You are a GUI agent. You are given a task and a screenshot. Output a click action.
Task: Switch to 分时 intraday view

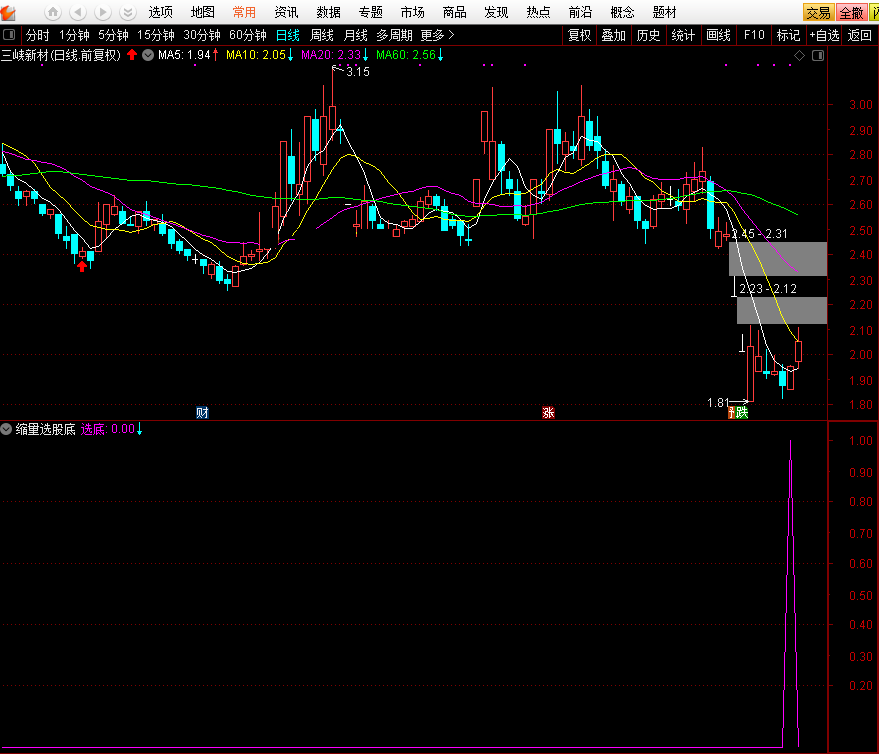pyautogui.click(x=38, y=35)
